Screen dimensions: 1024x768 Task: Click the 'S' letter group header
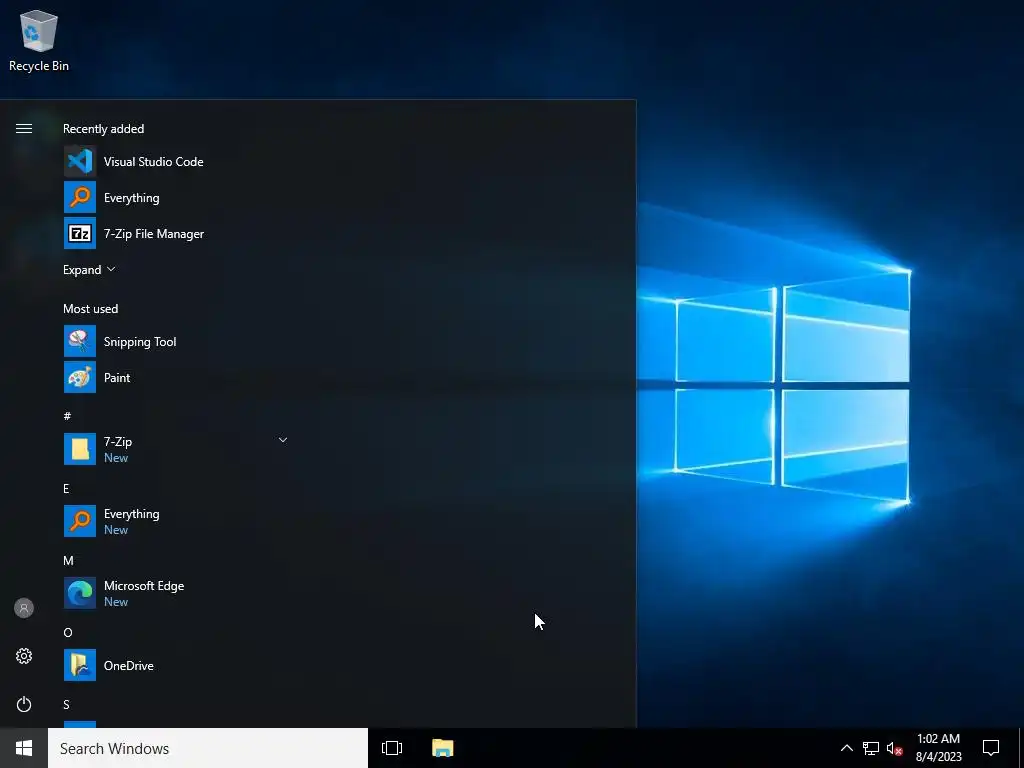click(66, 704)
